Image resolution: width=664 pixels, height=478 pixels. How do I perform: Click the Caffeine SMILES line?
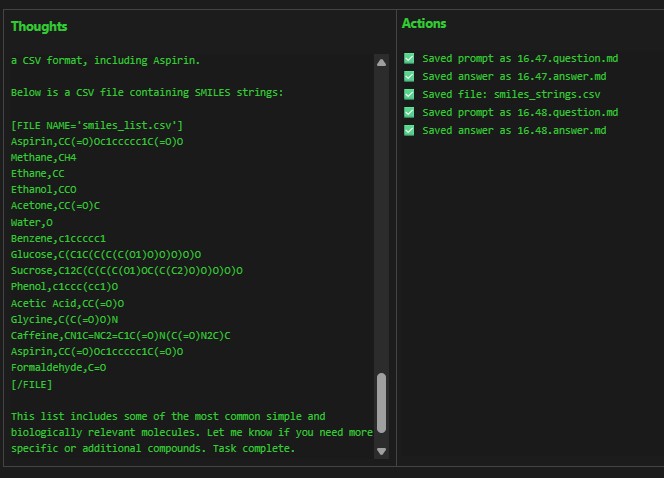121,335
